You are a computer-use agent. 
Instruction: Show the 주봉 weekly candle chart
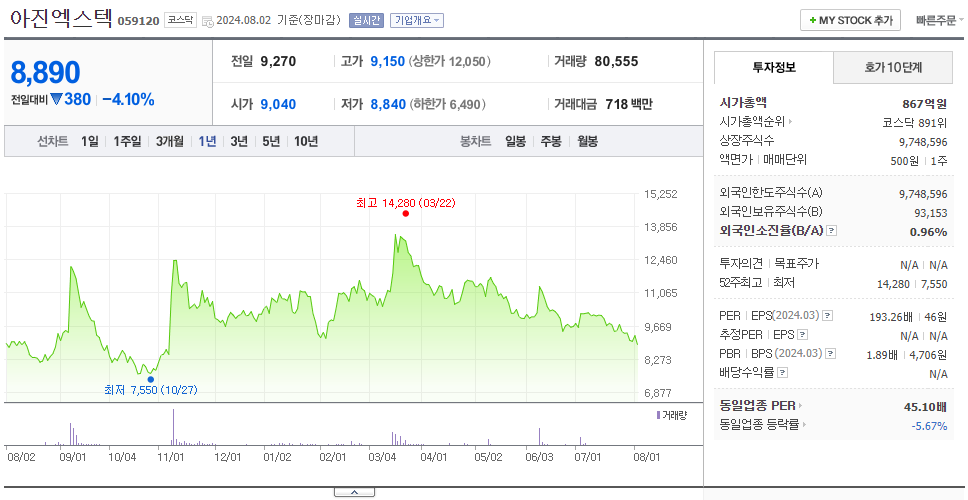pyautogui.click(x=551, y=141)
